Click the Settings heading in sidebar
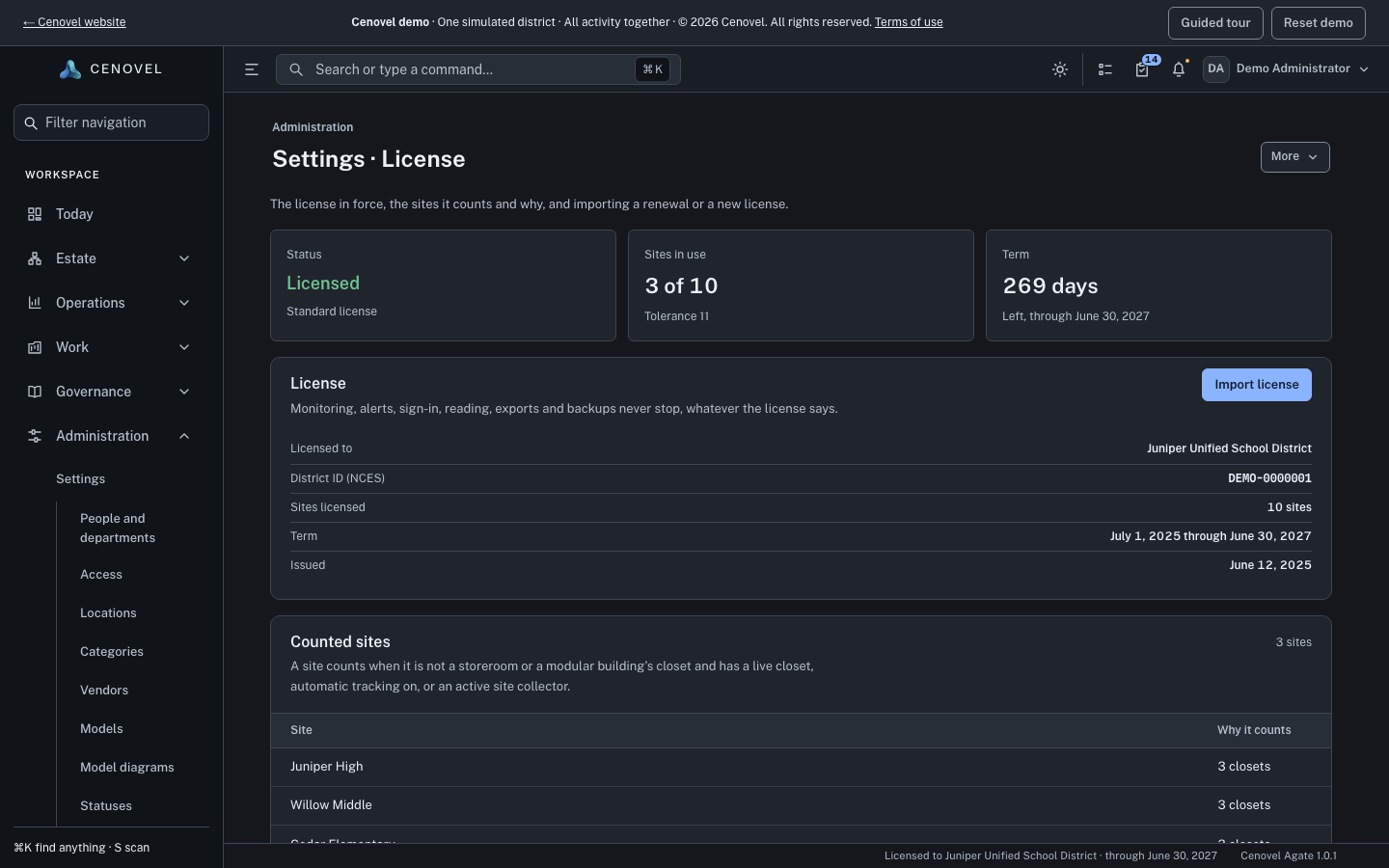This screenshot has height=868, width=1389. 81,479
